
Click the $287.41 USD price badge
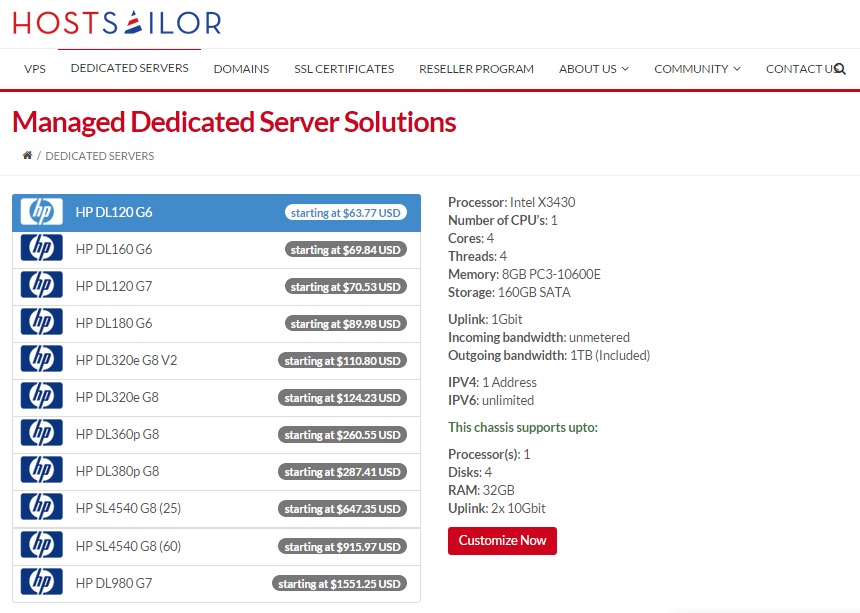[342, 472]
